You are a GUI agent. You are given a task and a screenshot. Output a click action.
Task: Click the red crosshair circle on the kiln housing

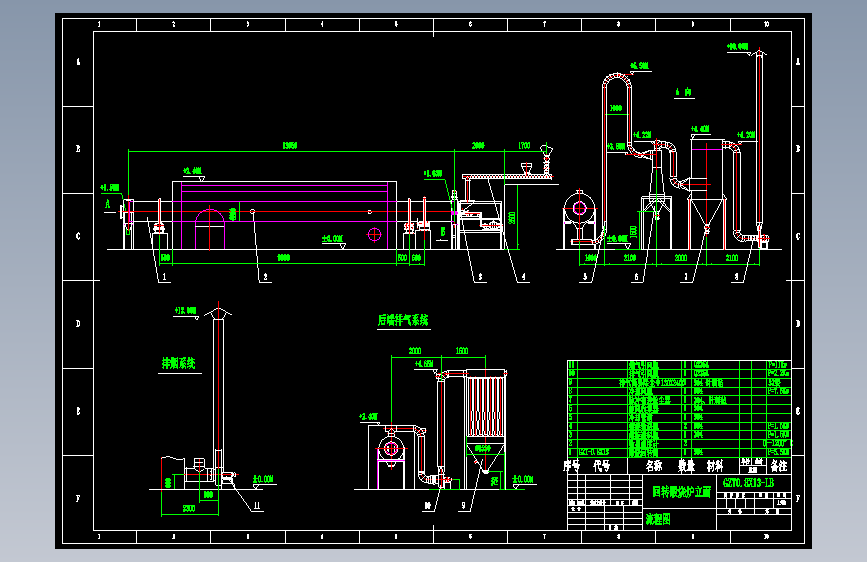coord(374,235)
